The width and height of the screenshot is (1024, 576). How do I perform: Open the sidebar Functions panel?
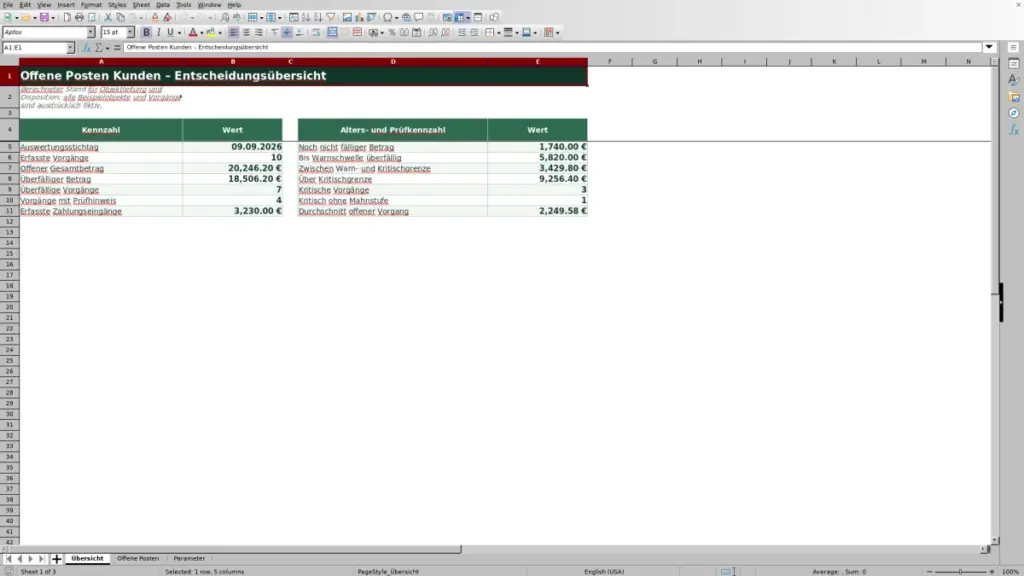pos(1014,131)
